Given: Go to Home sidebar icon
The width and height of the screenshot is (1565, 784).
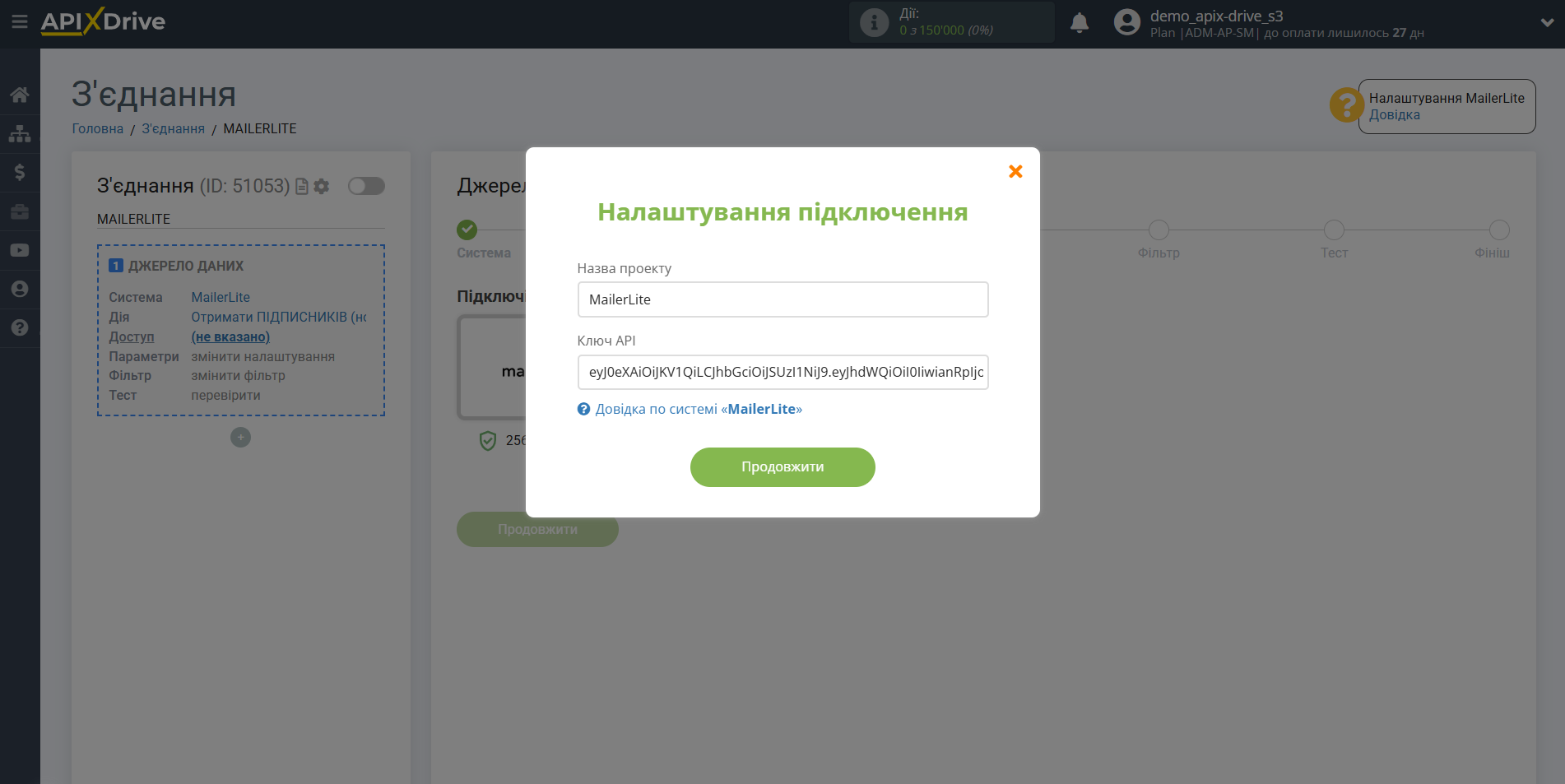Looking at the screenshot, I should (20, 95).
